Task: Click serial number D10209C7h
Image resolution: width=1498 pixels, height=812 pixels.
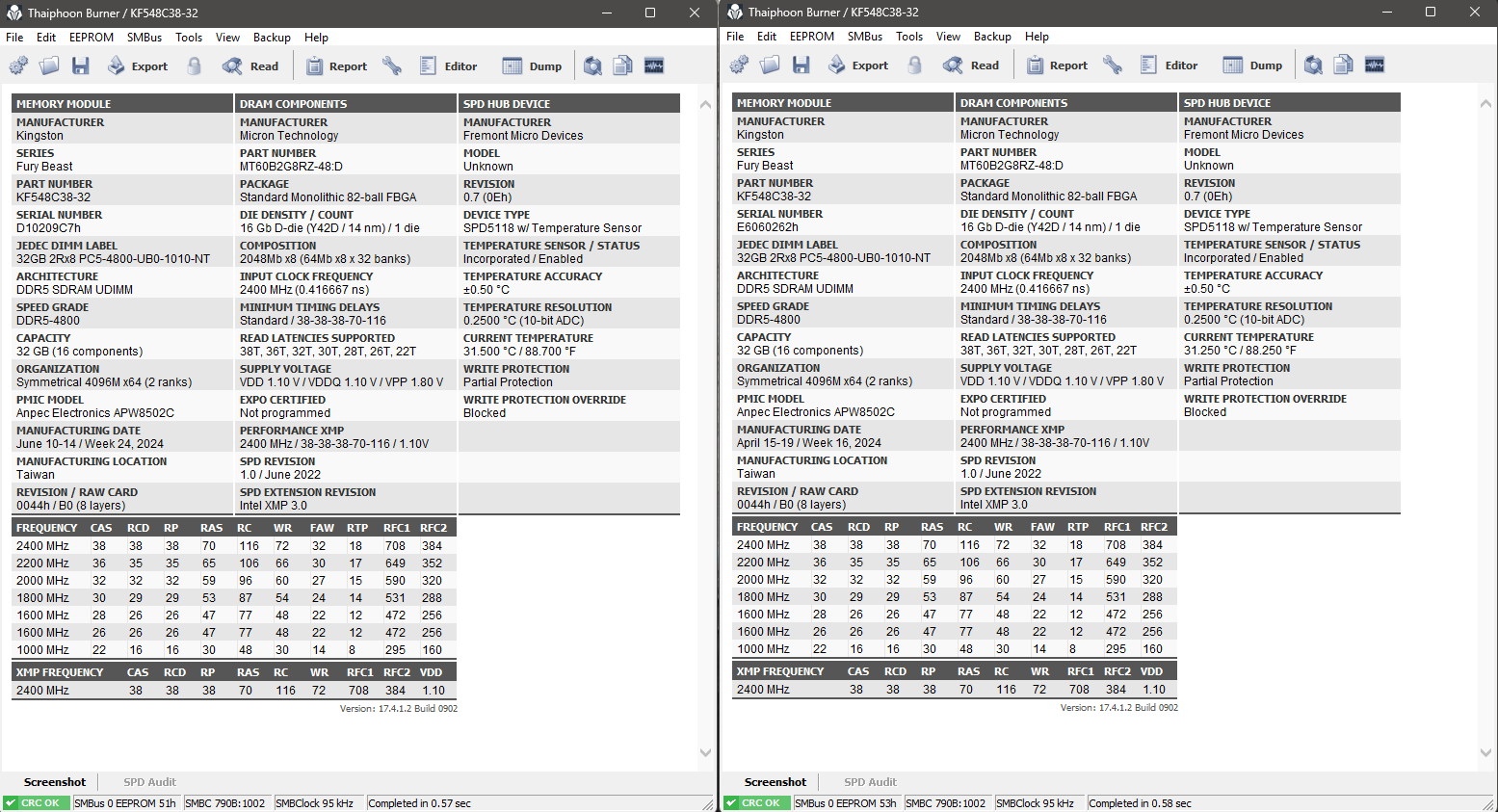Action: [48, 228]
